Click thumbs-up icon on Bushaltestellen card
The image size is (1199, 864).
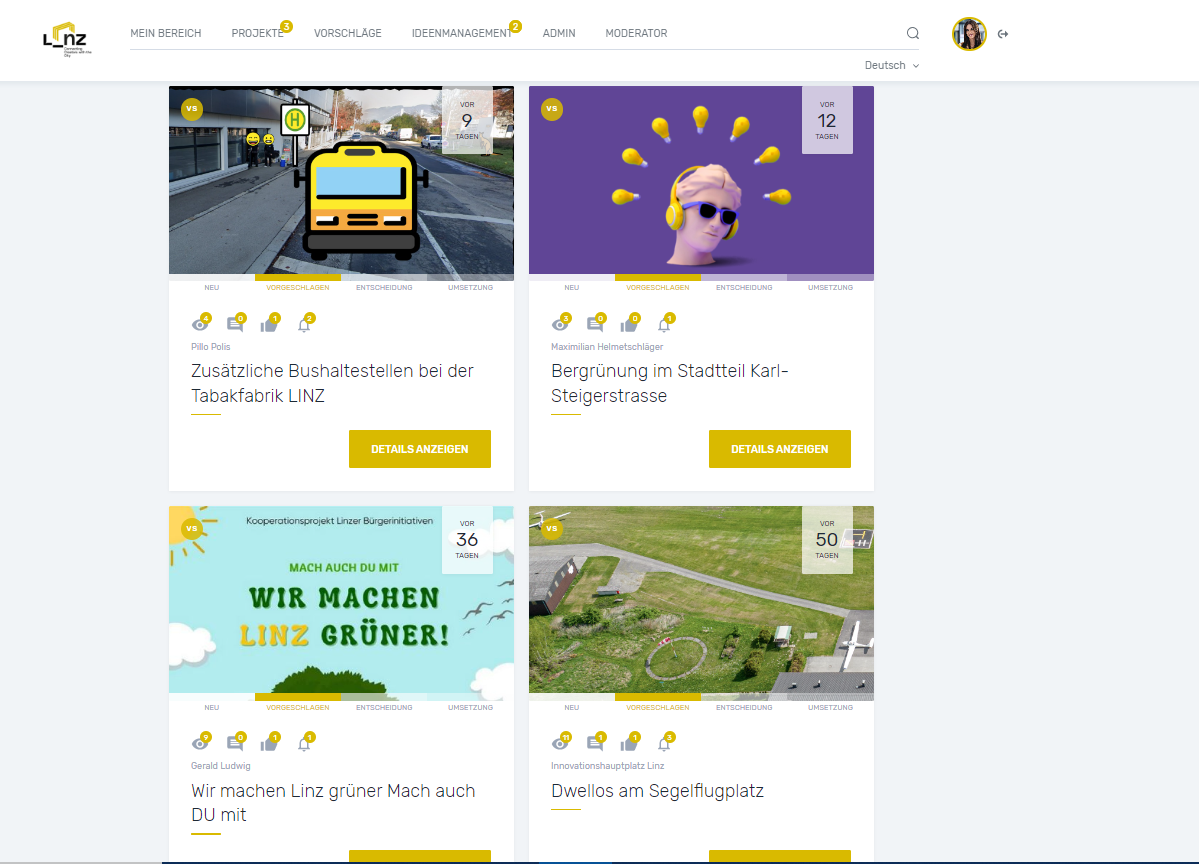[x=268, y=324]
